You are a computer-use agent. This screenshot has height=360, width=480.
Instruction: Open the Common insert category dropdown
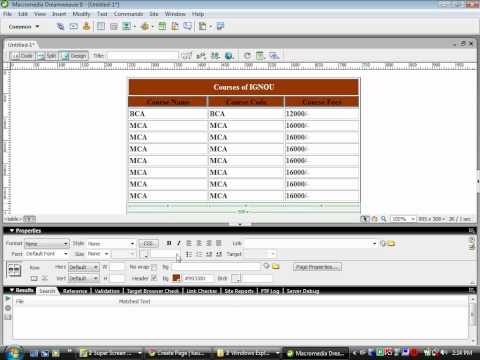(24, 27)
